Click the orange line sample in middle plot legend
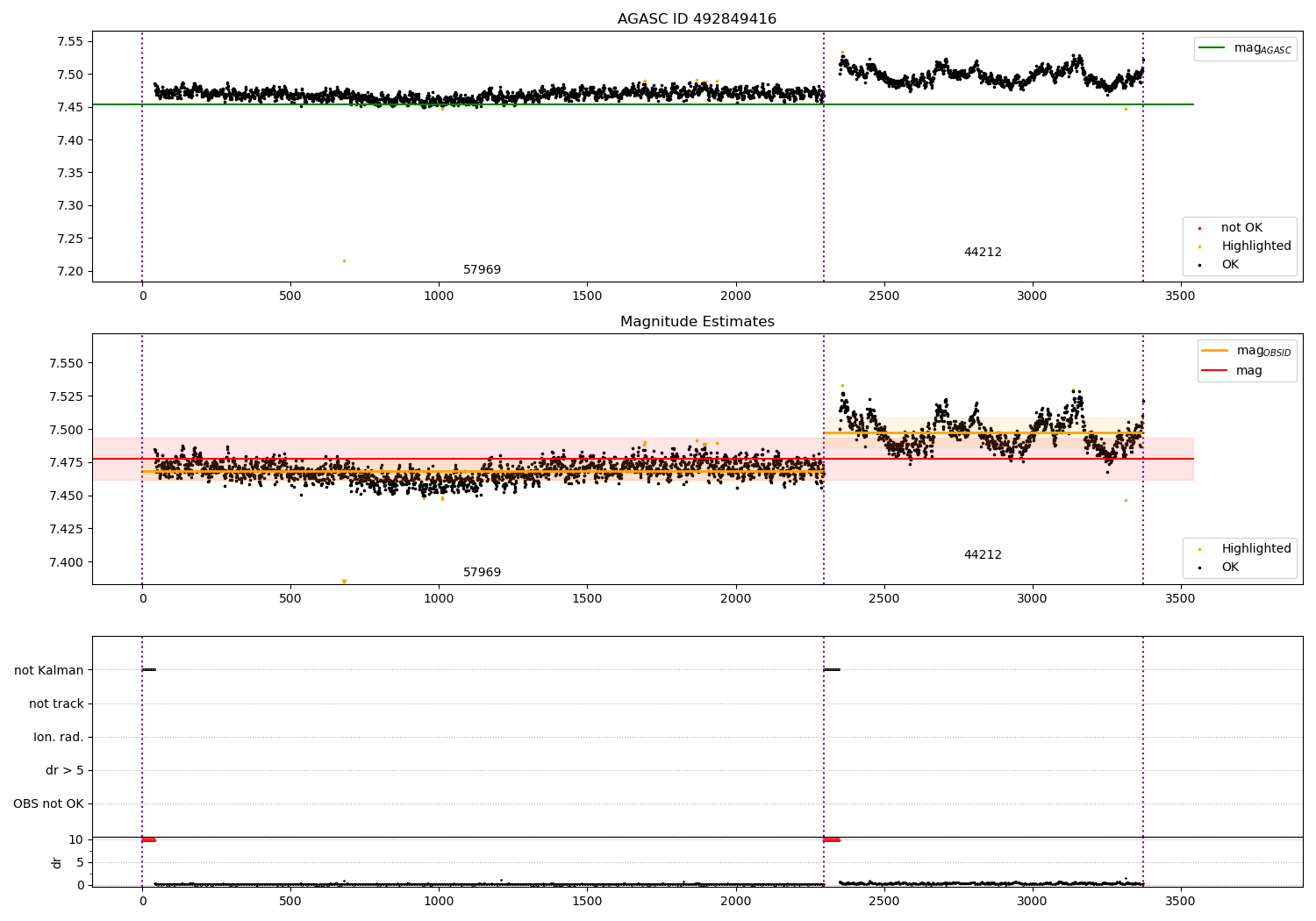Screen dimensions: 1316x921 (x=1214, y=351)
